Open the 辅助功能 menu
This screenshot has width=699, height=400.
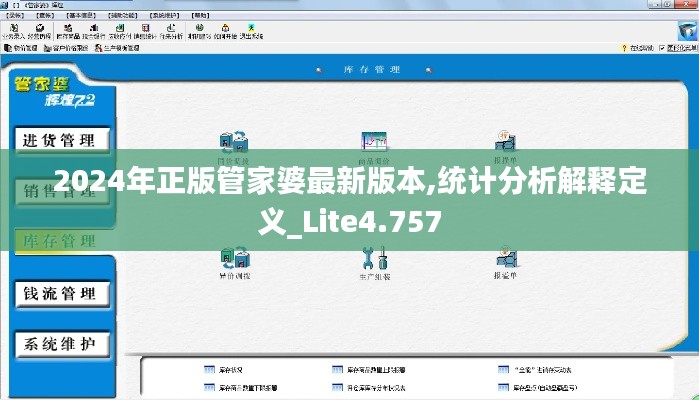[x=123, y=15]
